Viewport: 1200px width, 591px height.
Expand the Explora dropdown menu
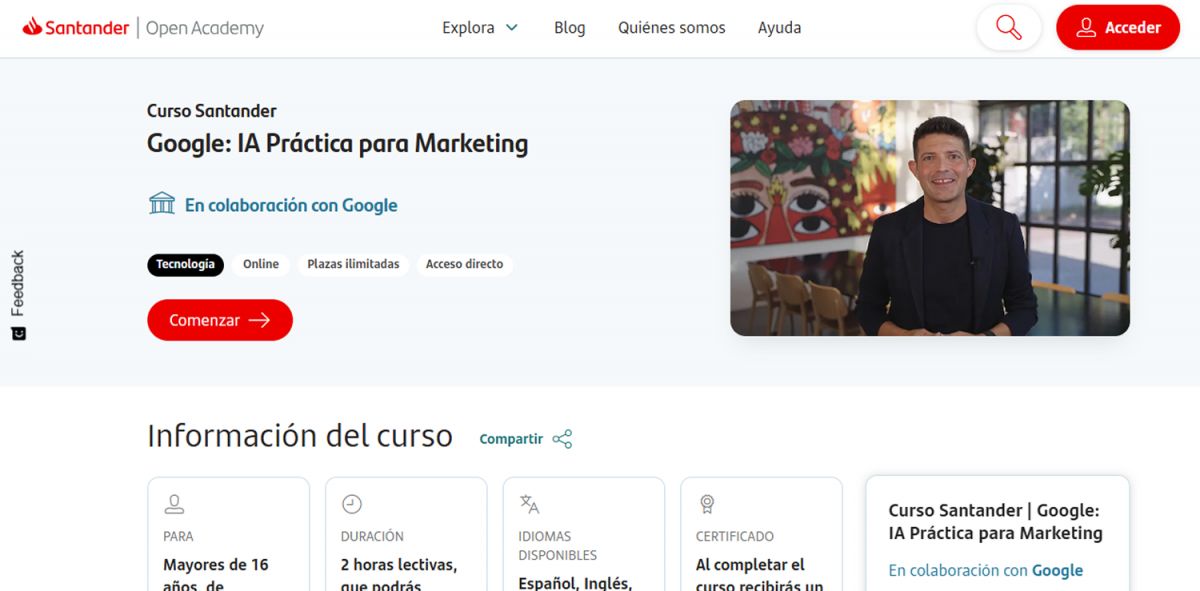(x=480, y=28)
